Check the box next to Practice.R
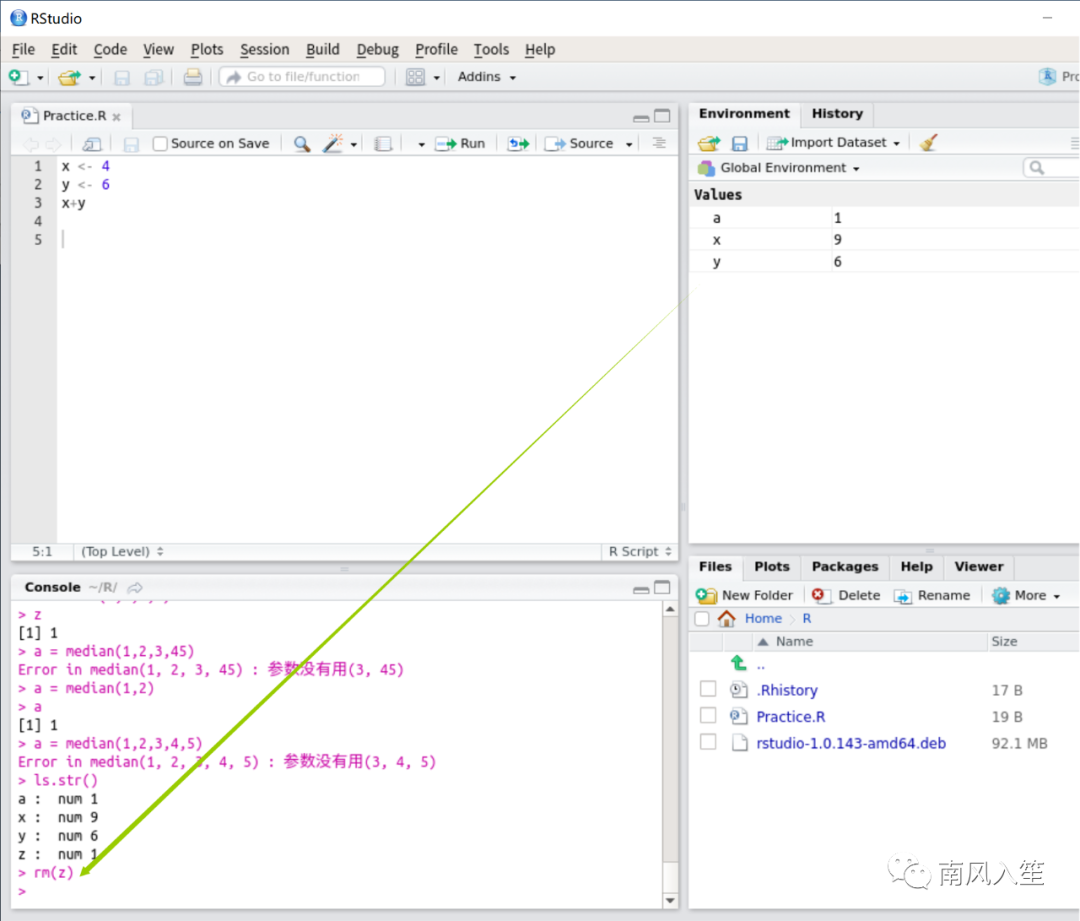The image size is (1080, 921). coord(708,716)
